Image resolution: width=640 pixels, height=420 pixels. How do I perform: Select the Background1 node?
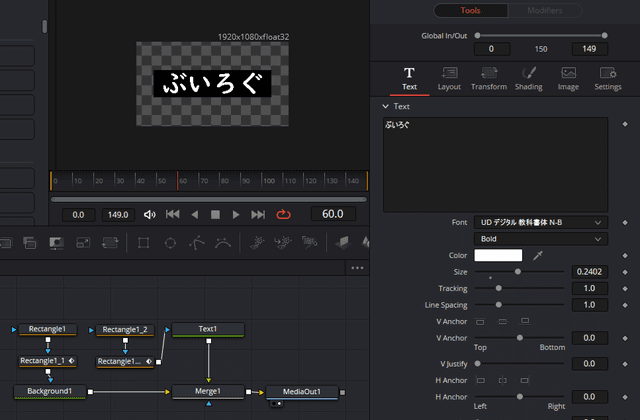50,391
